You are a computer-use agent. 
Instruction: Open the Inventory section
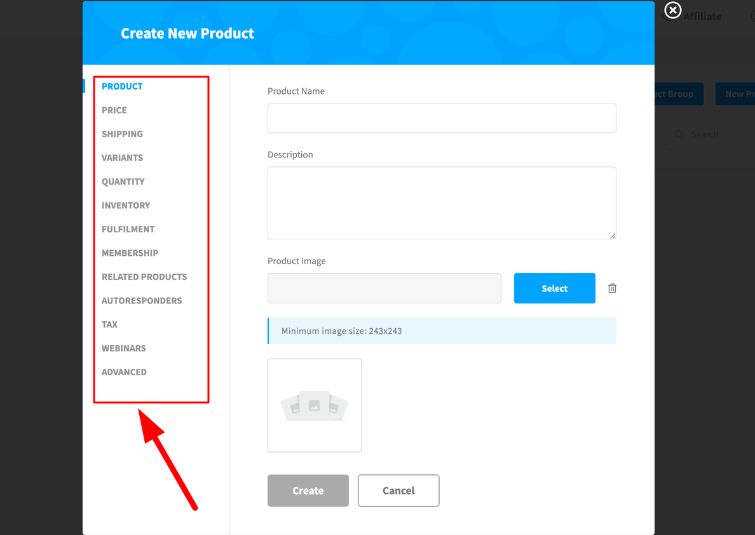point(126,206)
